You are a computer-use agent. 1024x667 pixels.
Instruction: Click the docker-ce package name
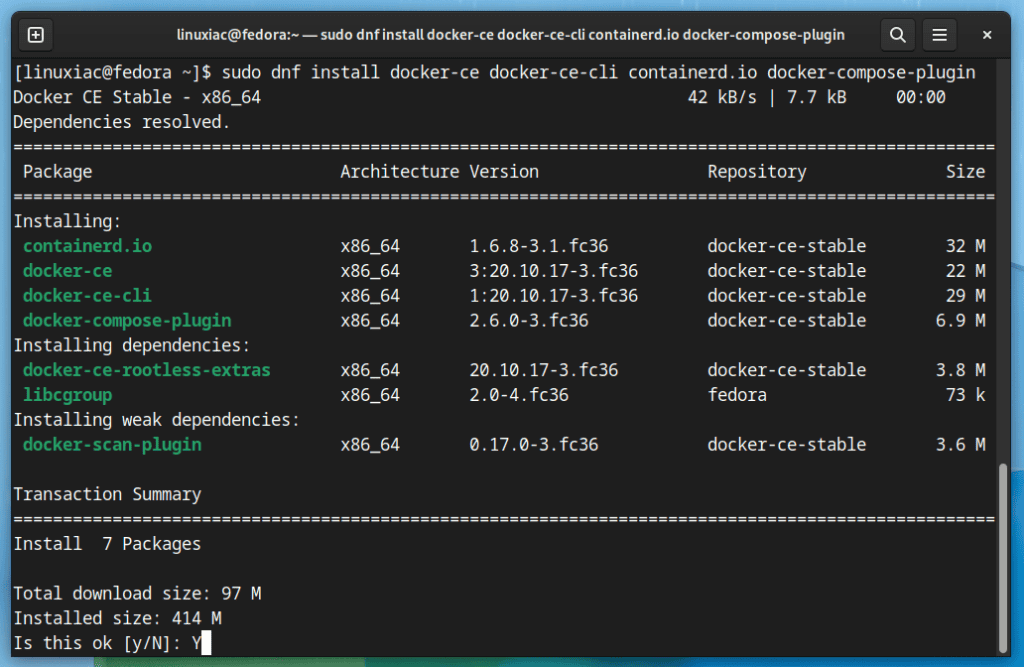pyautogui.click(x=67, y=271)
